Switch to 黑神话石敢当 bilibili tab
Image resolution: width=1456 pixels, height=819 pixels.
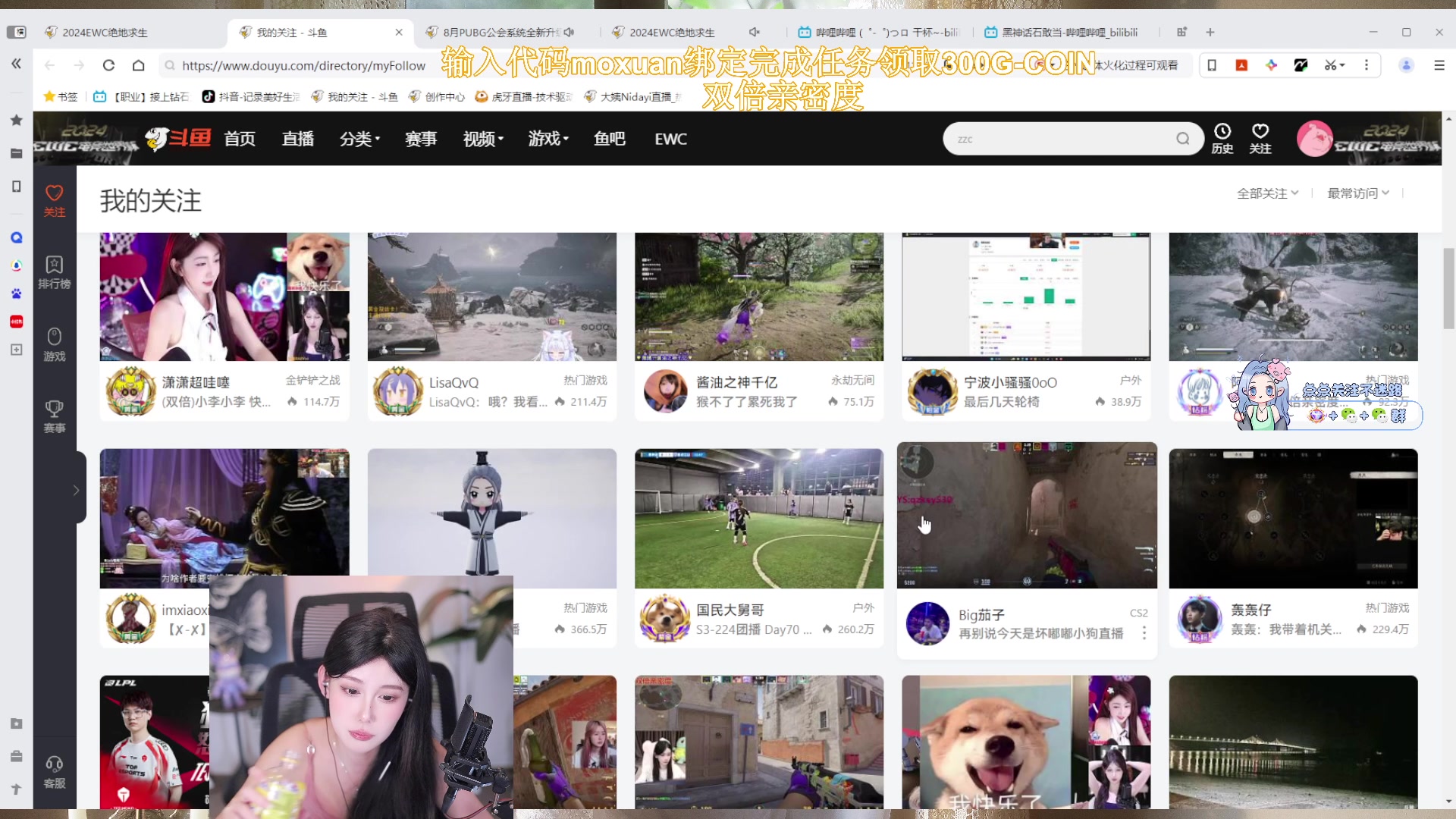[1062, 32]
